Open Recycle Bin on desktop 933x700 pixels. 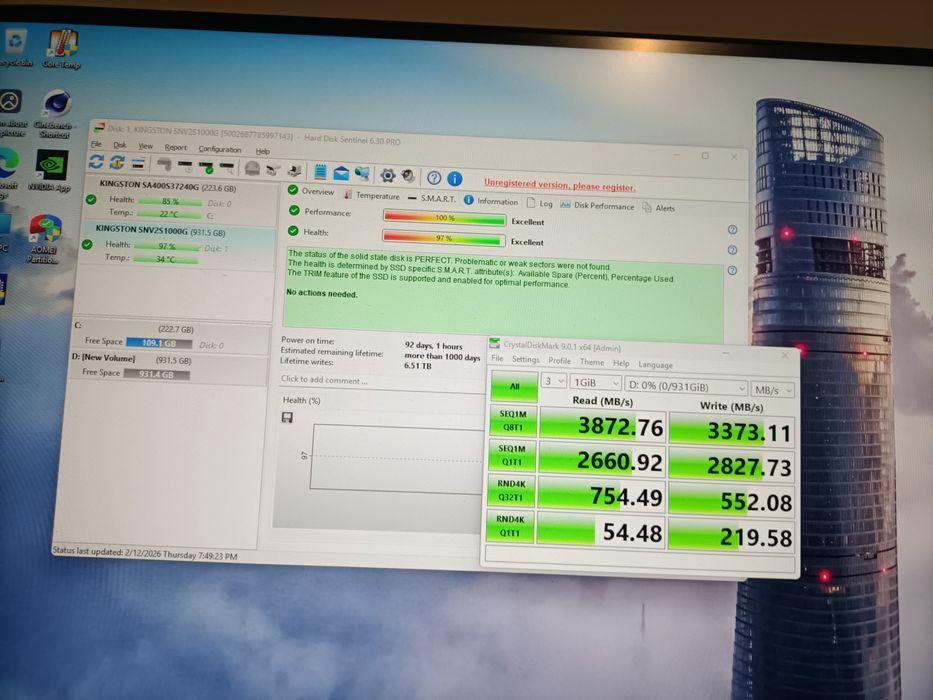coord(15,48)
